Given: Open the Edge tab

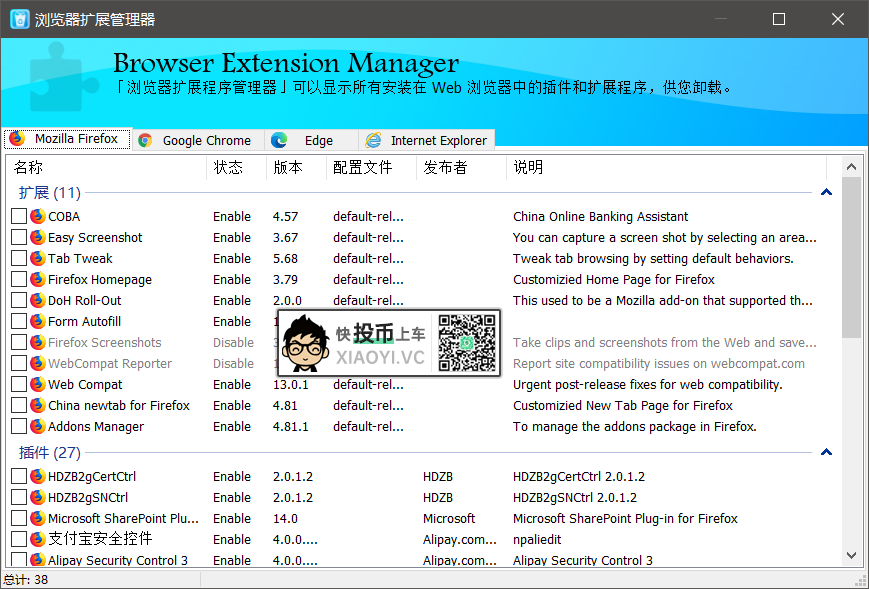Looking at the screenshot, I should click(x=311, y=140).
